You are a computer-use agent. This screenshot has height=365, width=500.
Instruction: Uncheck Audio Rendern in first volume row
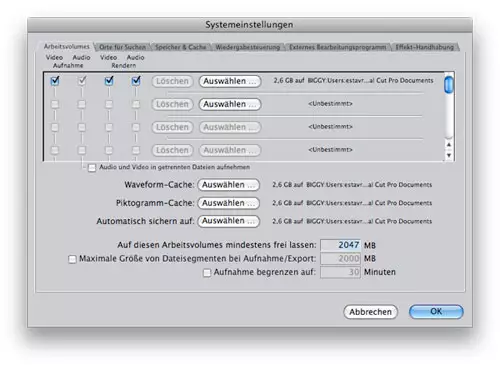(136, 81)
